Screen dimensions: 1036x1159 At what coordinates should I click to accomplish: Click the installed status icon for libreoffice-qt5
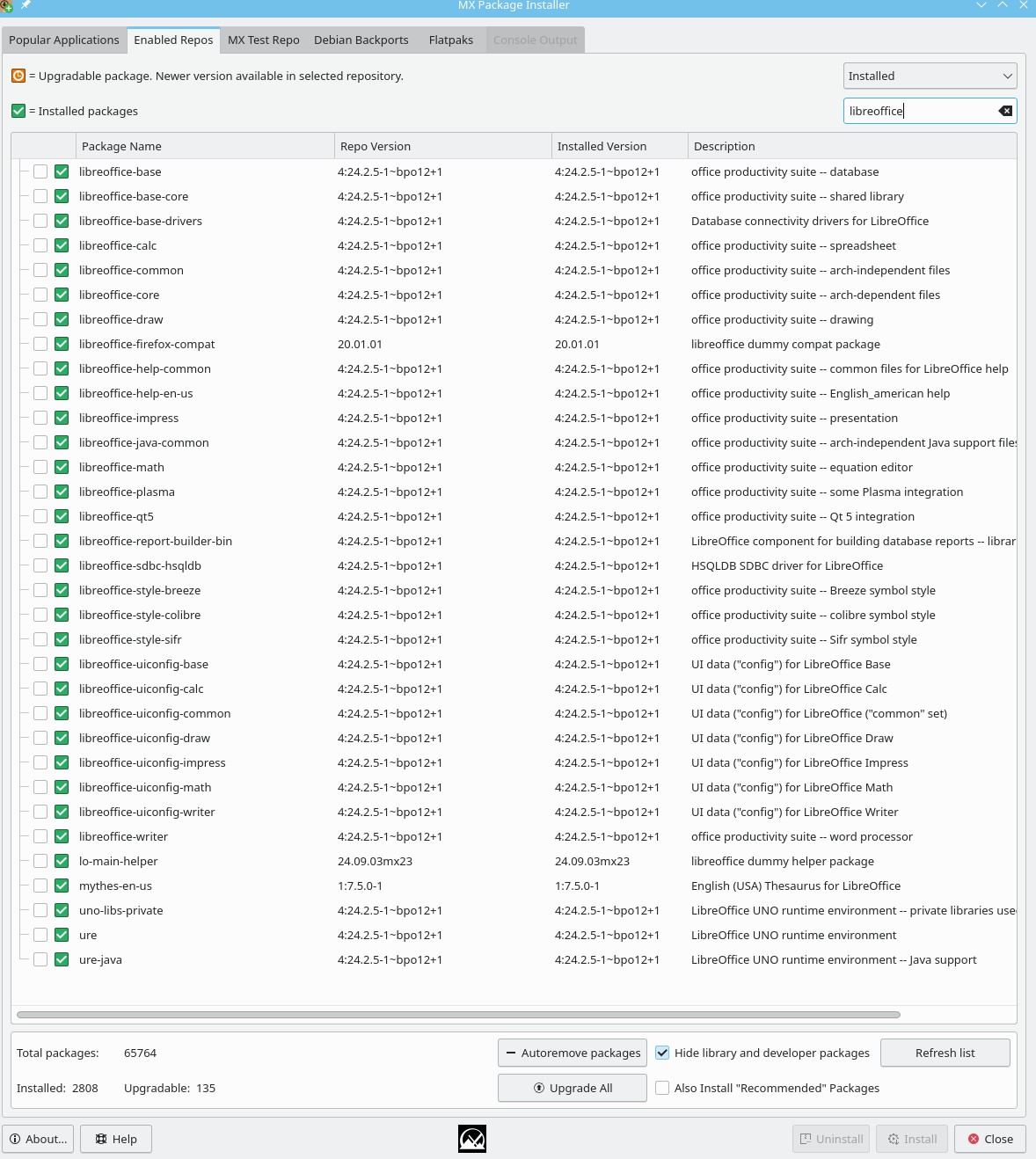pos(62,516)
